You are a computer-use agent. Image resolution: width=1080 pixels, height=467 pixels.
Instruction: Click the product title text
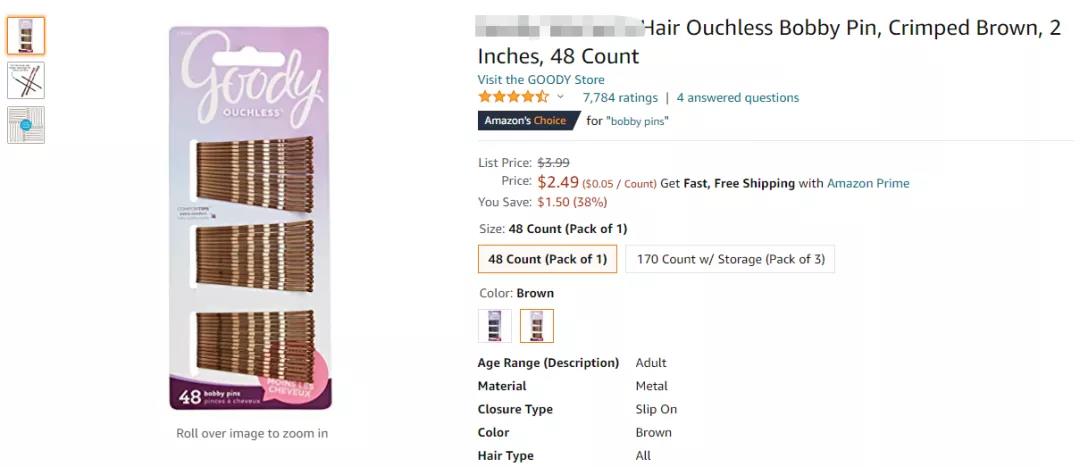tap(768, 41)
